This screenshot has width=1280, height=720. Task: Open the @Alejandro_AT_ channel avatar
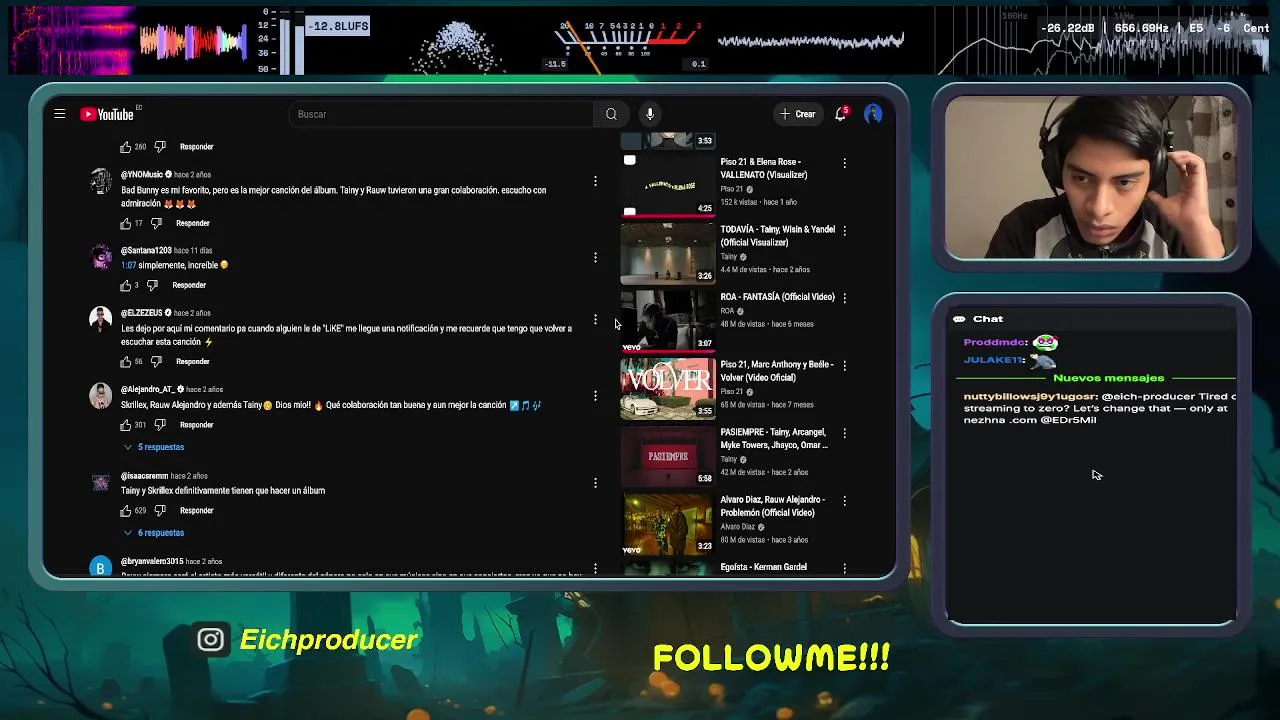[100, 395]
